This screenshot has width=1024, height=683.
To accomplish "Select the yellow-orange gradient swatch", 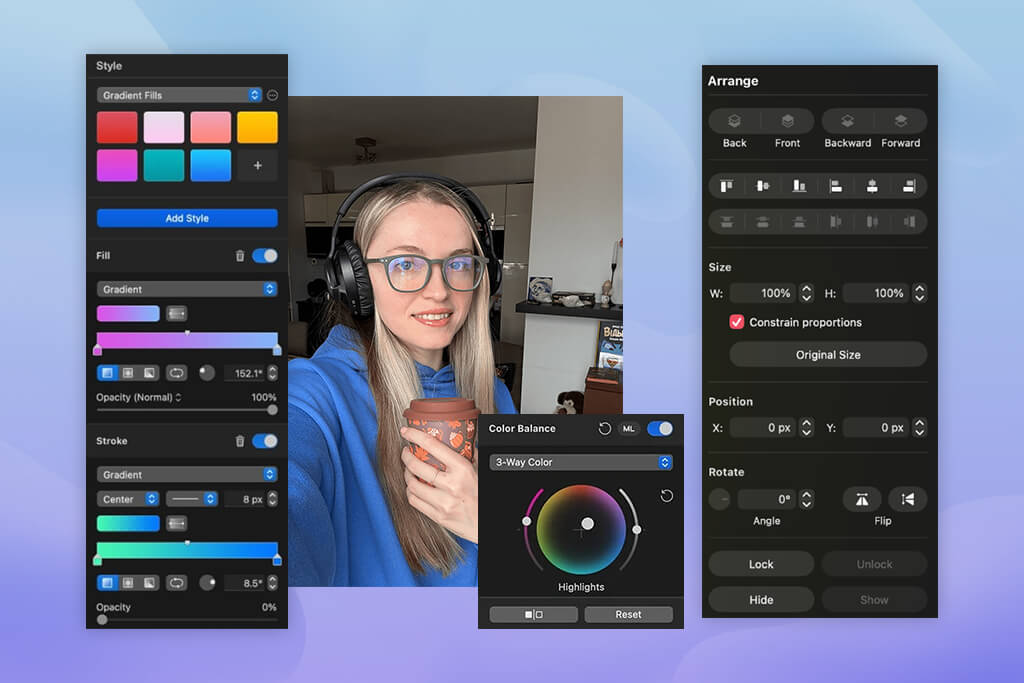I will coord(257,127).
